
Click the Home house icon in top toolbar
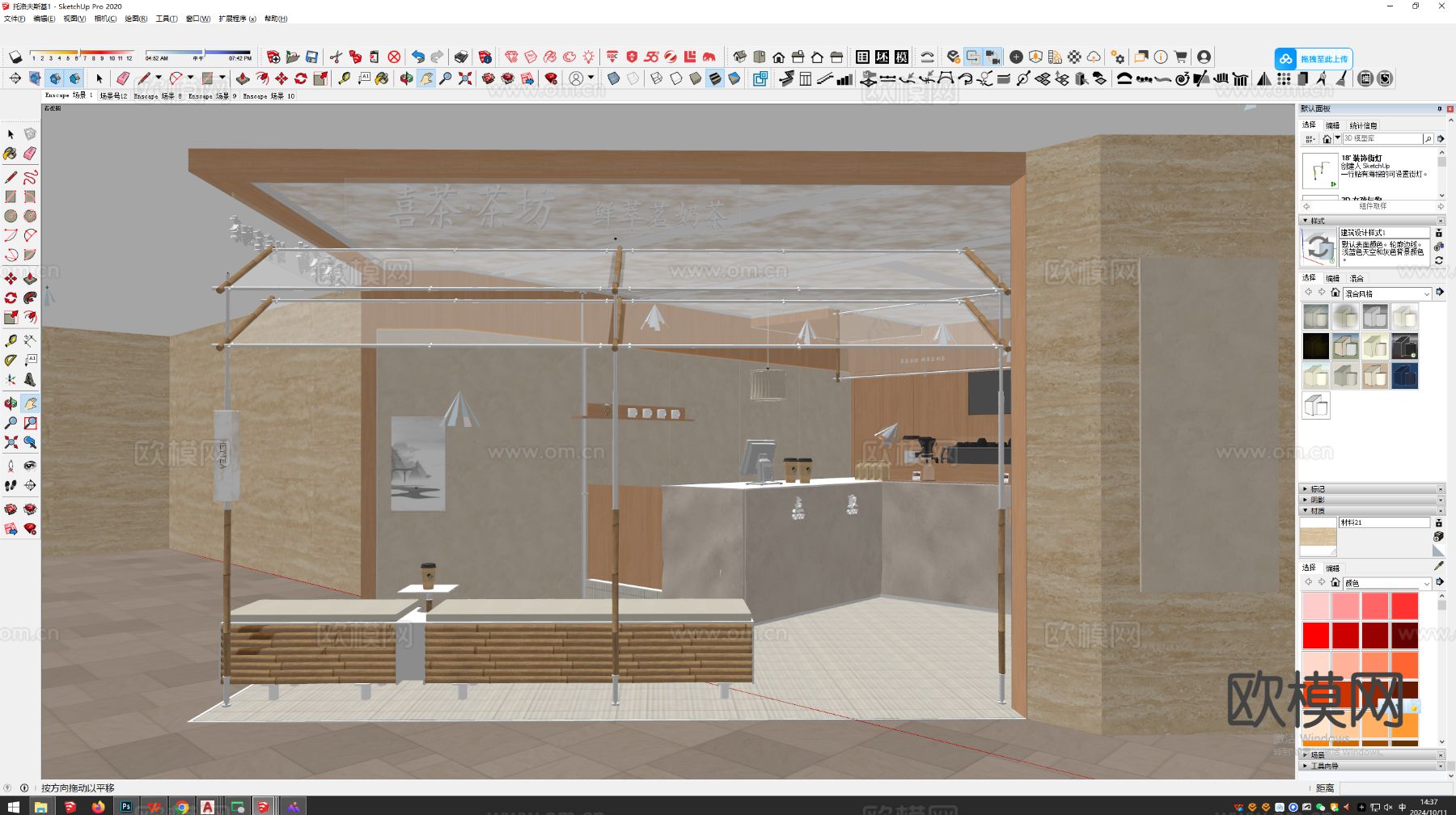(x=779, y=57)
